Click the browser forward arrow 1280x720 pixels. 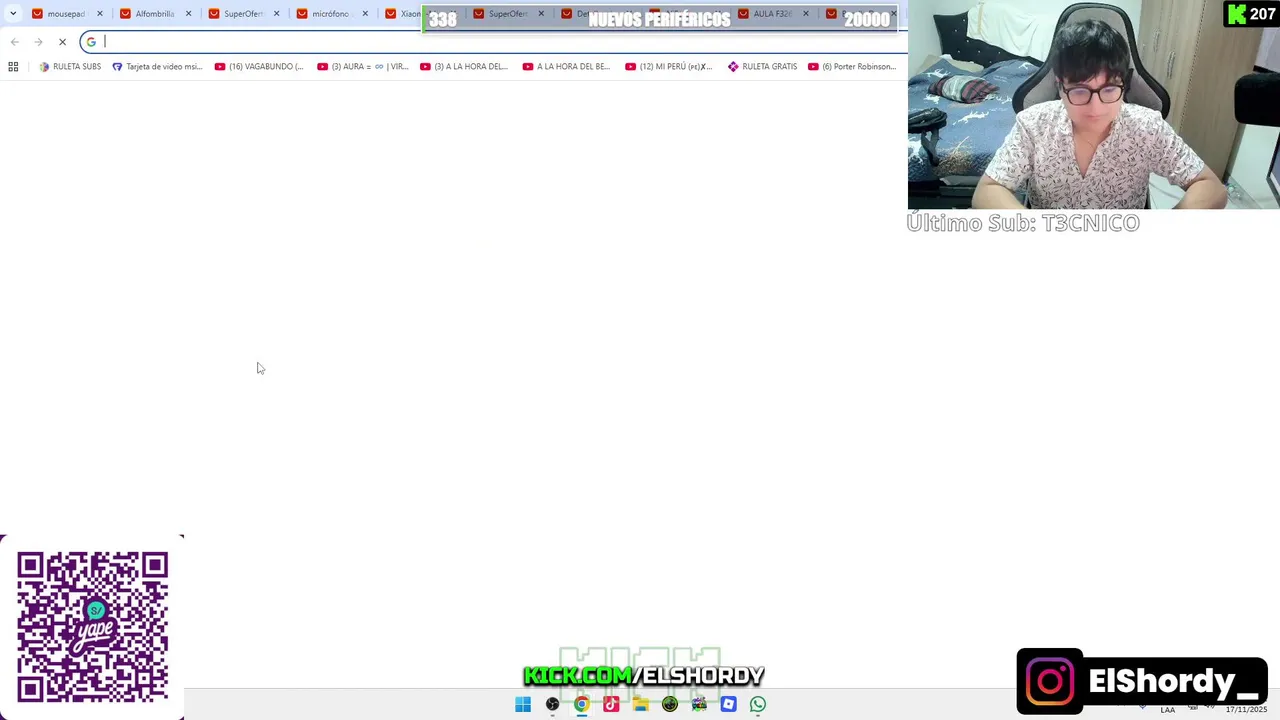38,42
